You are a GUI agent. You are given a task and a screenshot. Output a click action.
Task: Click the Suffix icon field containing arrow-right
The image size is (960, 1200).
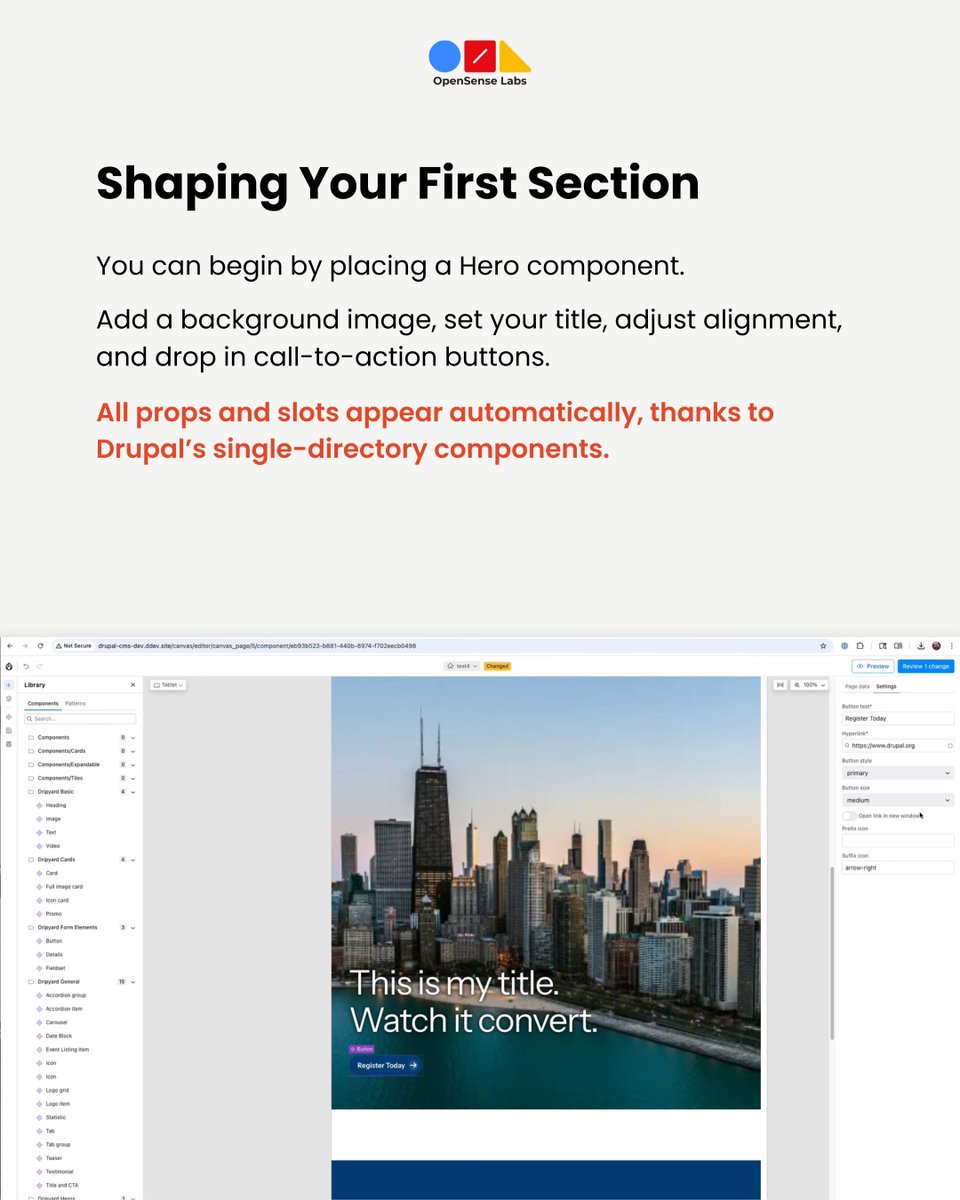pos(898,868)
